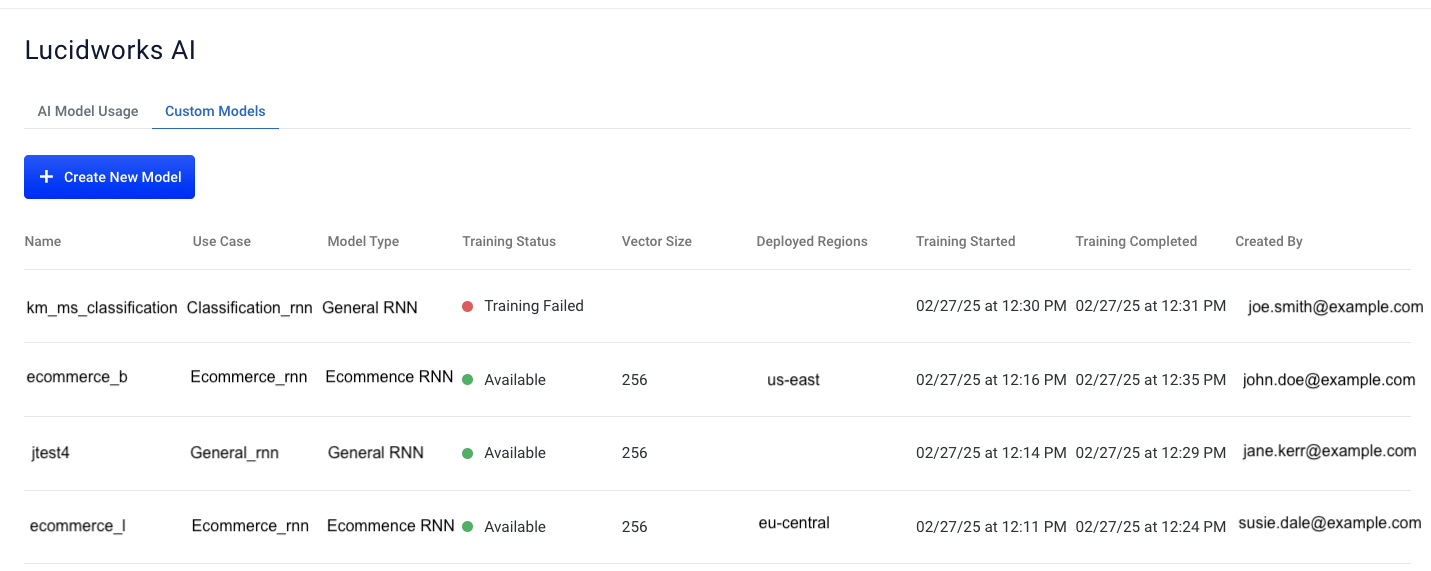Click creator joe.smith@example.com
Screen dimensions: 1431x571
[1335, 307]
